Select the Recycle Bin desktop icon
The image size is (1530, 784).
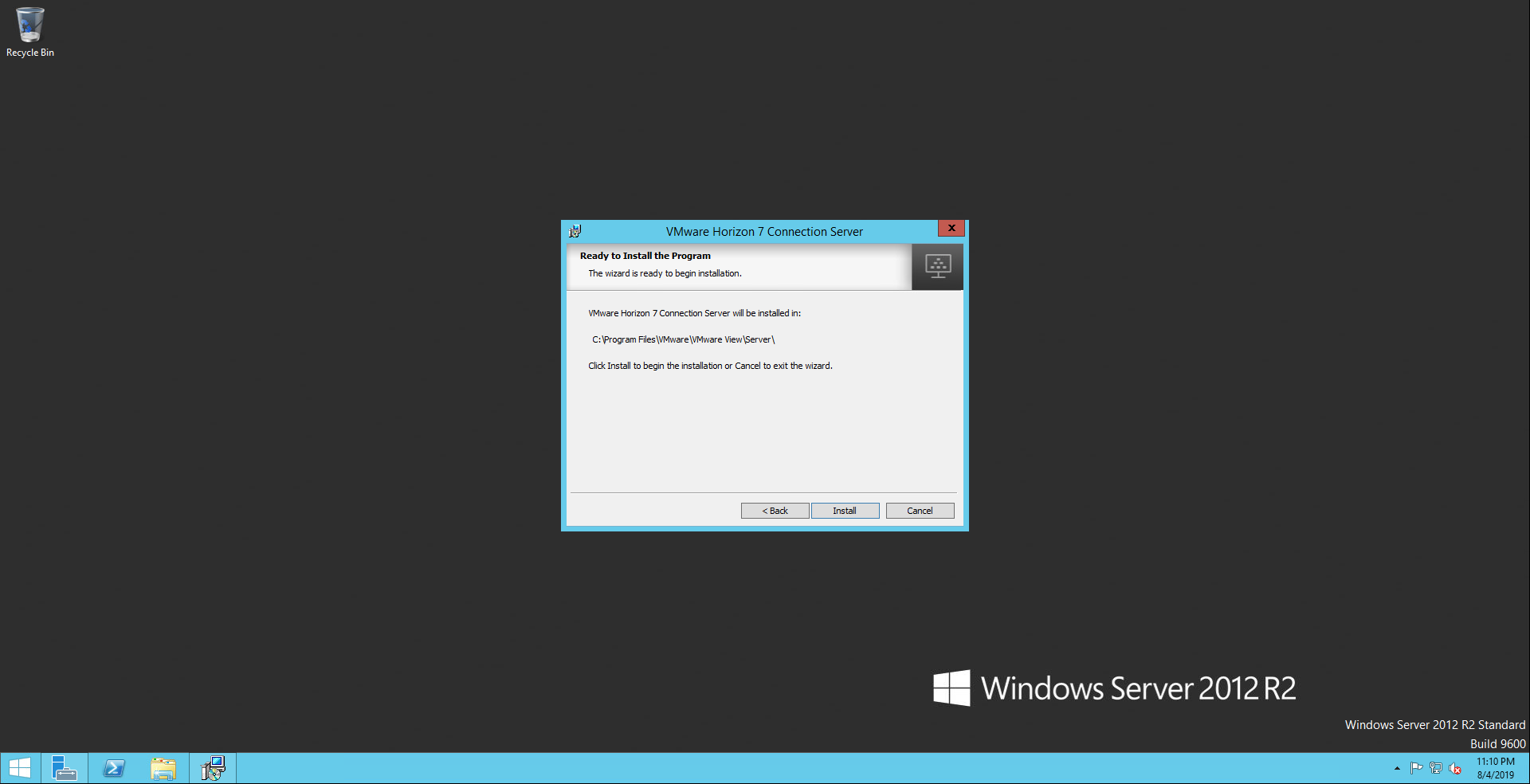[x=30, y=32]
